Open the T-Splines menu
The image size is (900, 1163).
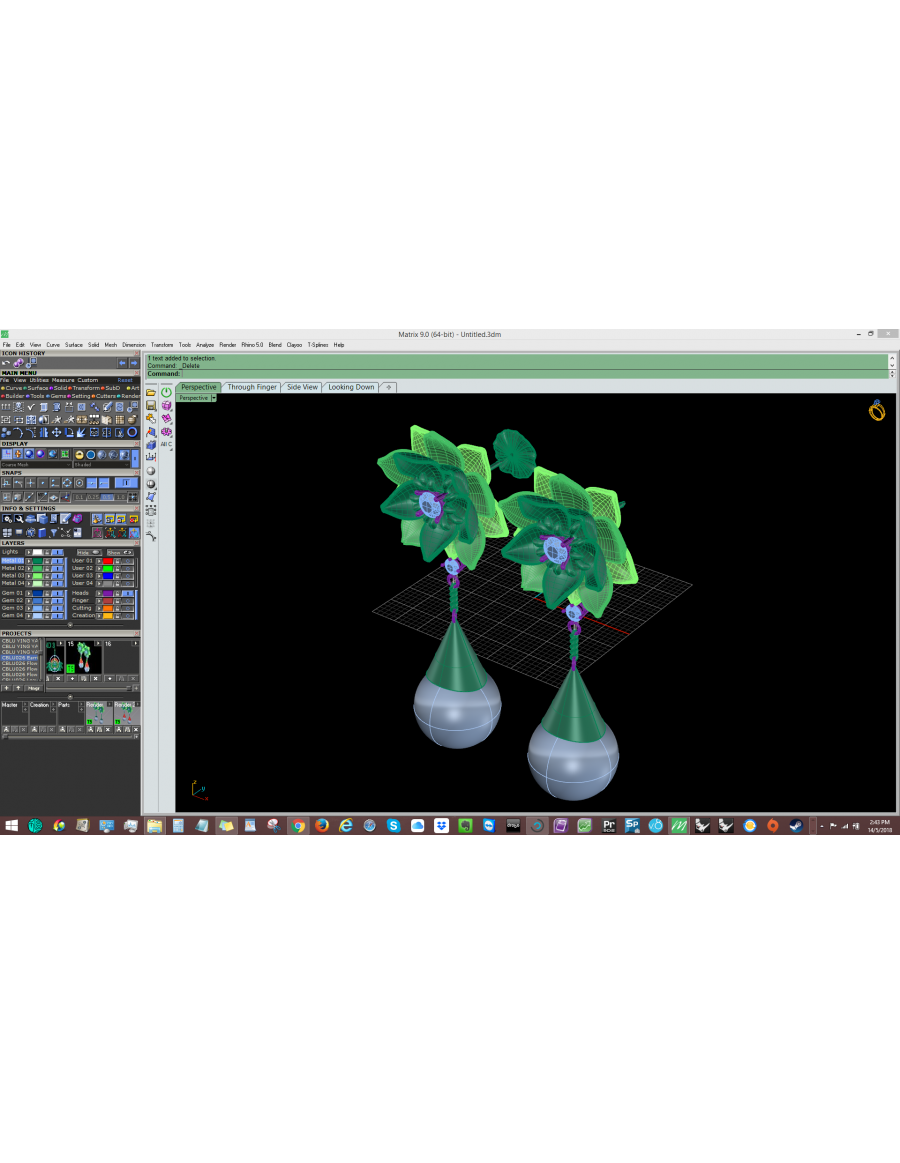click(318, 345)
